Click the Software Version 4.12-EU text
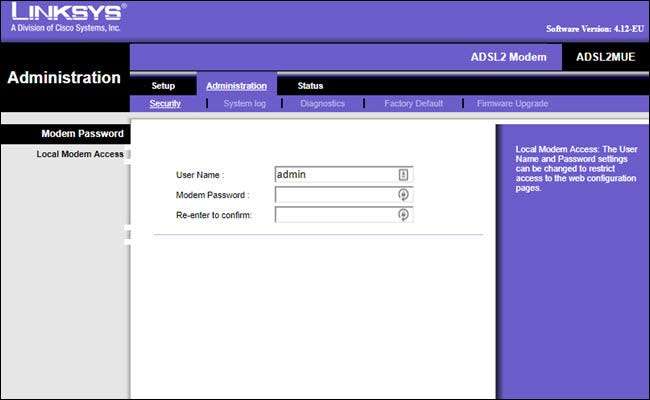This screenshot has height=400, width=650. pyautogui.click(x=595, y=29)
